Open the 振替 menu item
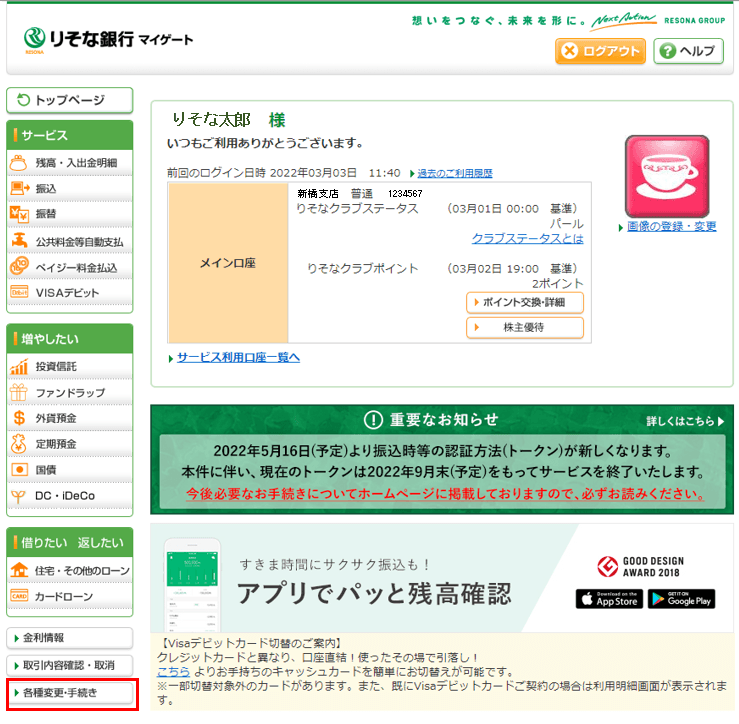739x724 pixels. (x=70, y=214)
